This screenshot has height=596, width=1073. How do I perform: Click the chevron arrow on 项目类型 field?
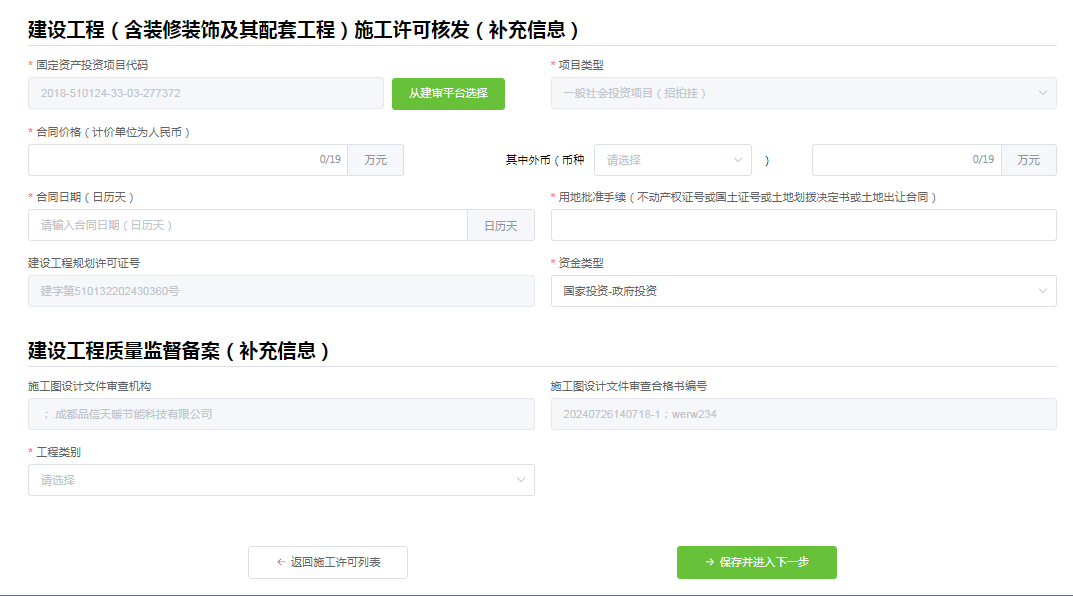pyautogui.click(x=1041, y=93)
